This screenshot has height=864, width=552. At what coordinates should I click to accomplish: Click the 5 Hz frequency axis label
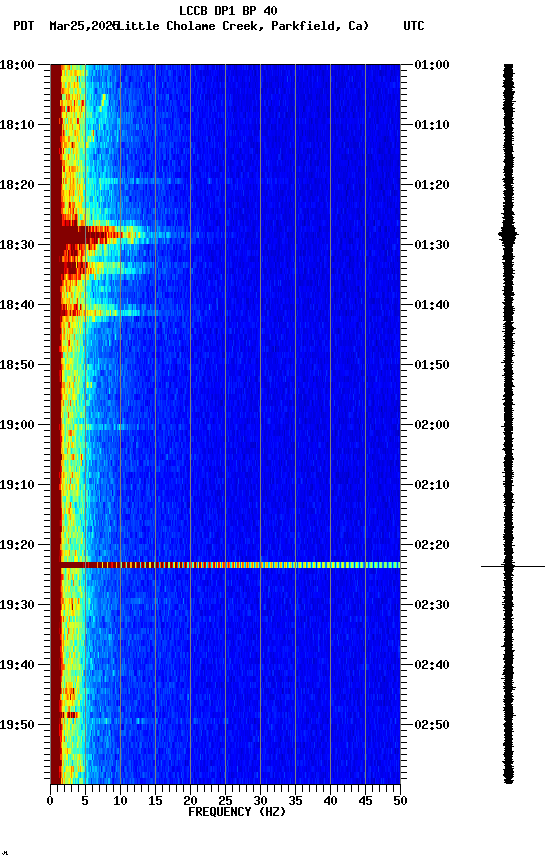click(x=85, y=801)
